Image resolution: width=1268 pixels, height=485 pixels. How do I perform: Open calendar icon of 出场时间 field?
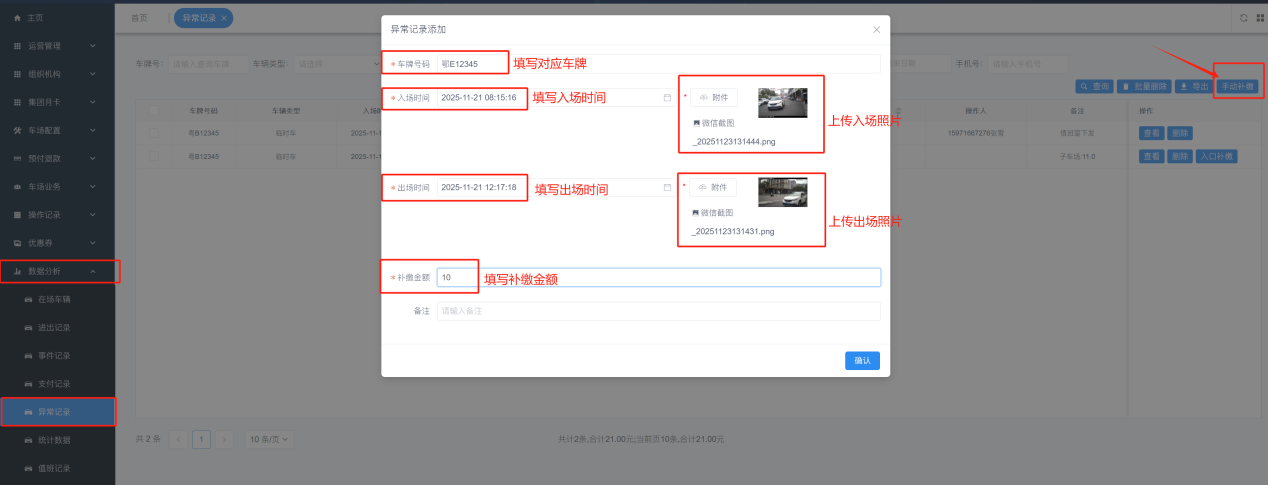tap(667, 187)
